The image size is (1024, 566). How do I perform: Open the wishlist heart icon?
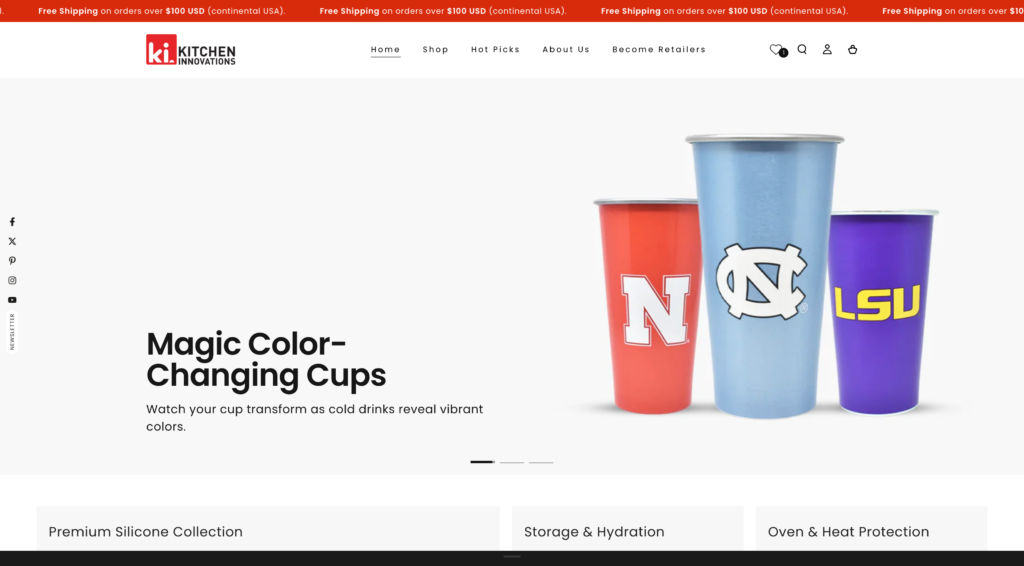(776, 49)
